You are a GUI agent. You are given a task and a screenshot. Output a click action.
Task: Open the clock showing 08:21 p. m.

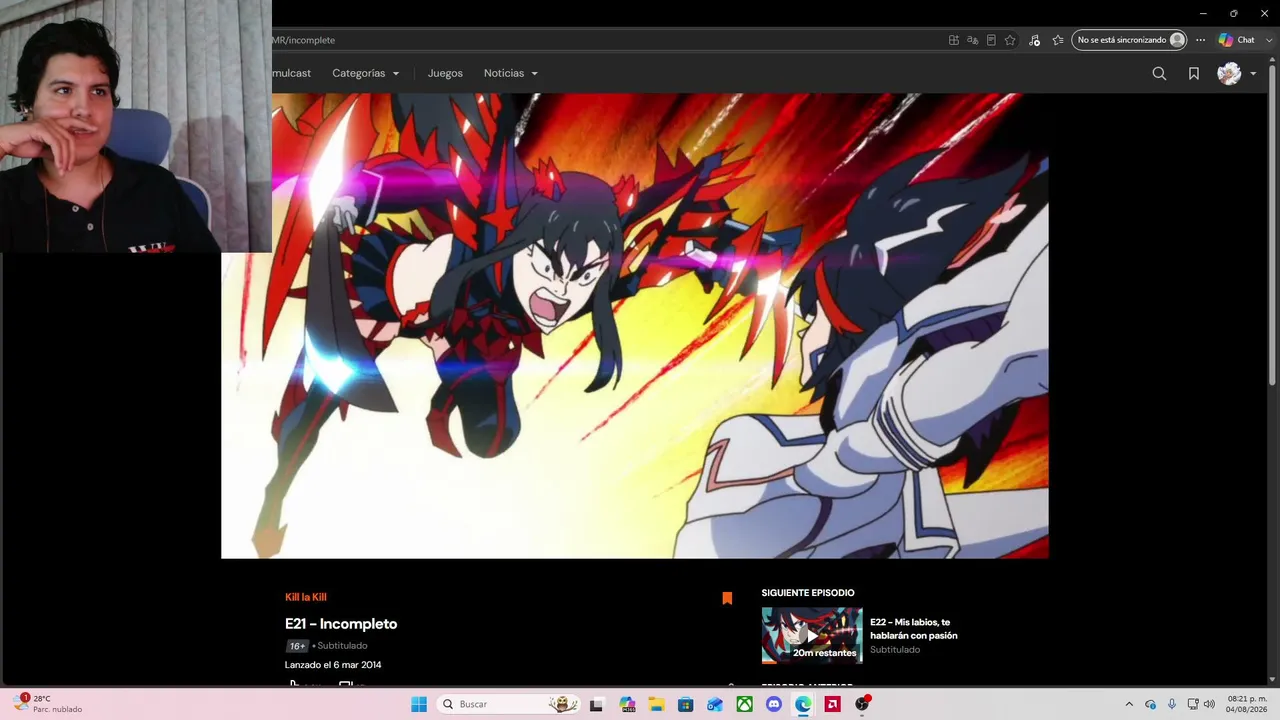coord(1247,704)
